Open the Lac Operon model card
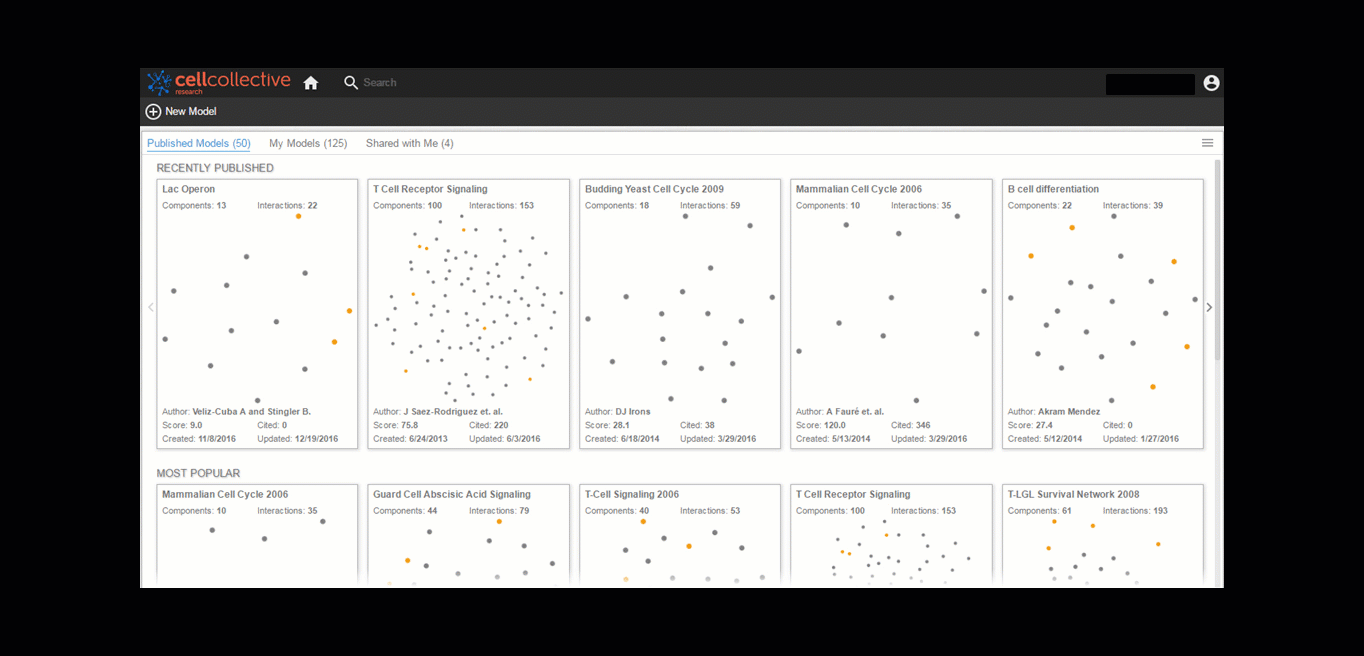 tap(257, 314)
